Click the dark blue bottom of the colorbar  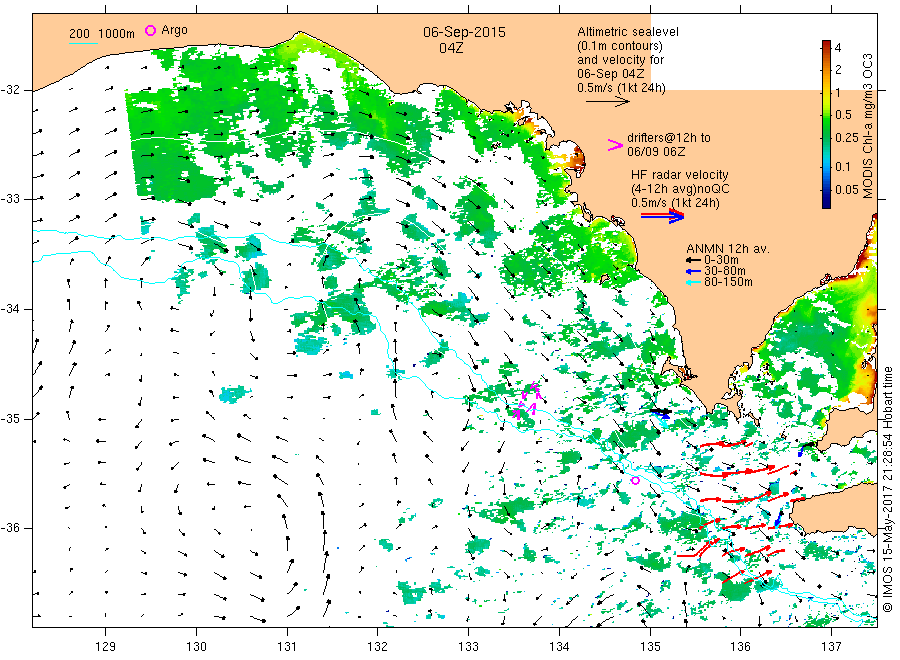coord(826,201)
